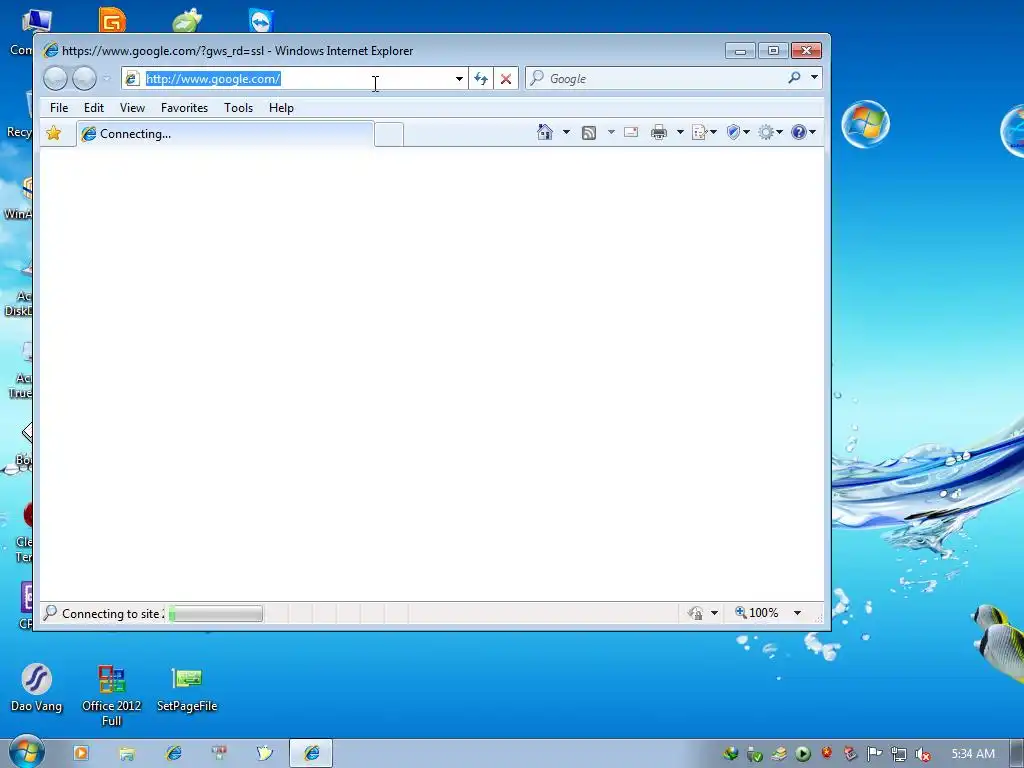The image size is (1024, 768).
Task: Open the Home button dropdown arrow
Action: pos(566,133)
